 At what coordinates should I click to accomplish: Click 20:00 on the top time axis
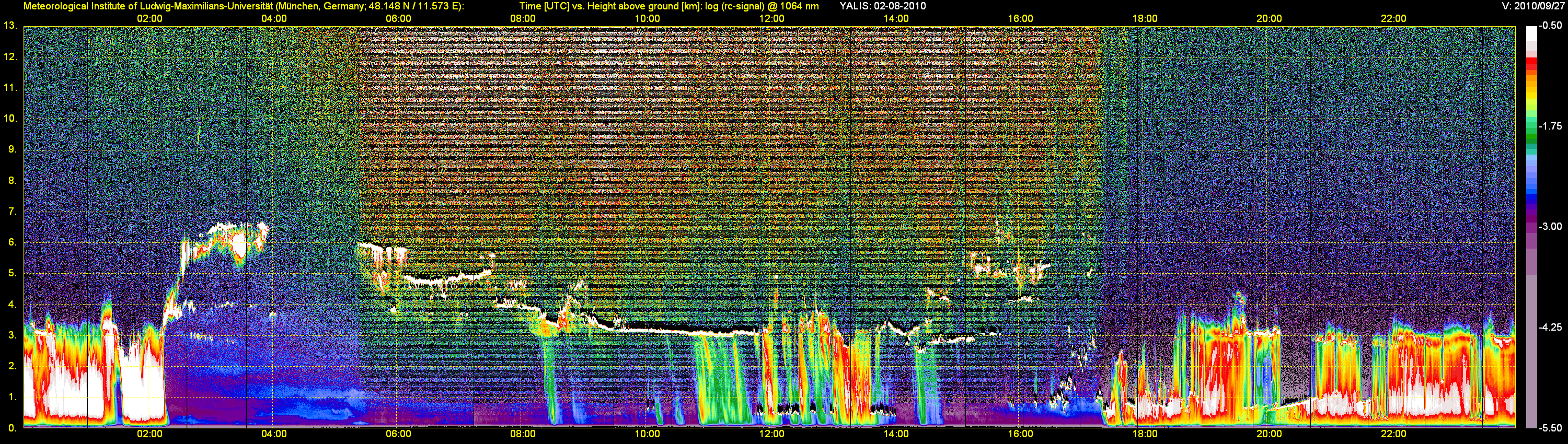1269,18
